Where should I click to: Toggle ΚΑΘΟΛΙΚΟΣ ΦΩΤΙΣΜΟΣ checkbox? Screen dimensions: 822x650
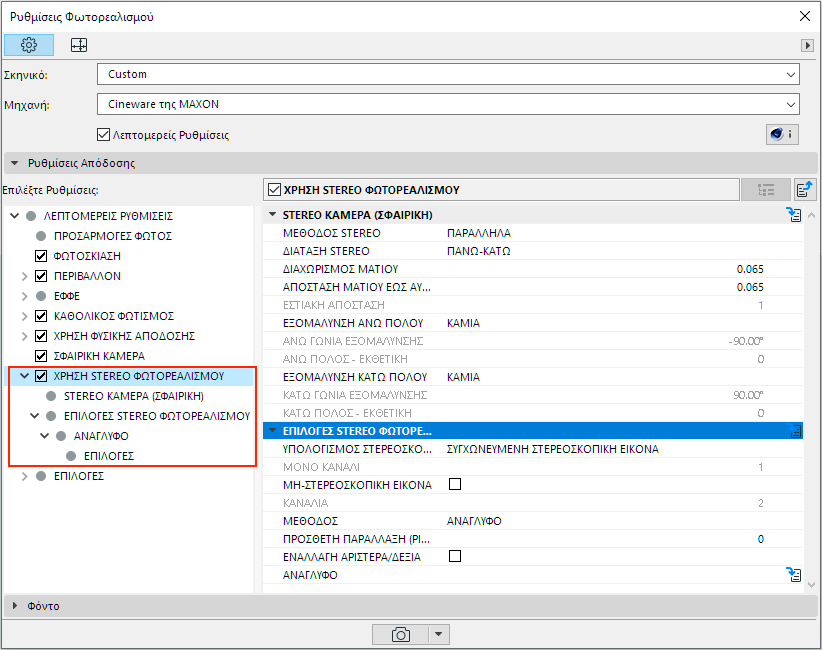pos(41,316)
